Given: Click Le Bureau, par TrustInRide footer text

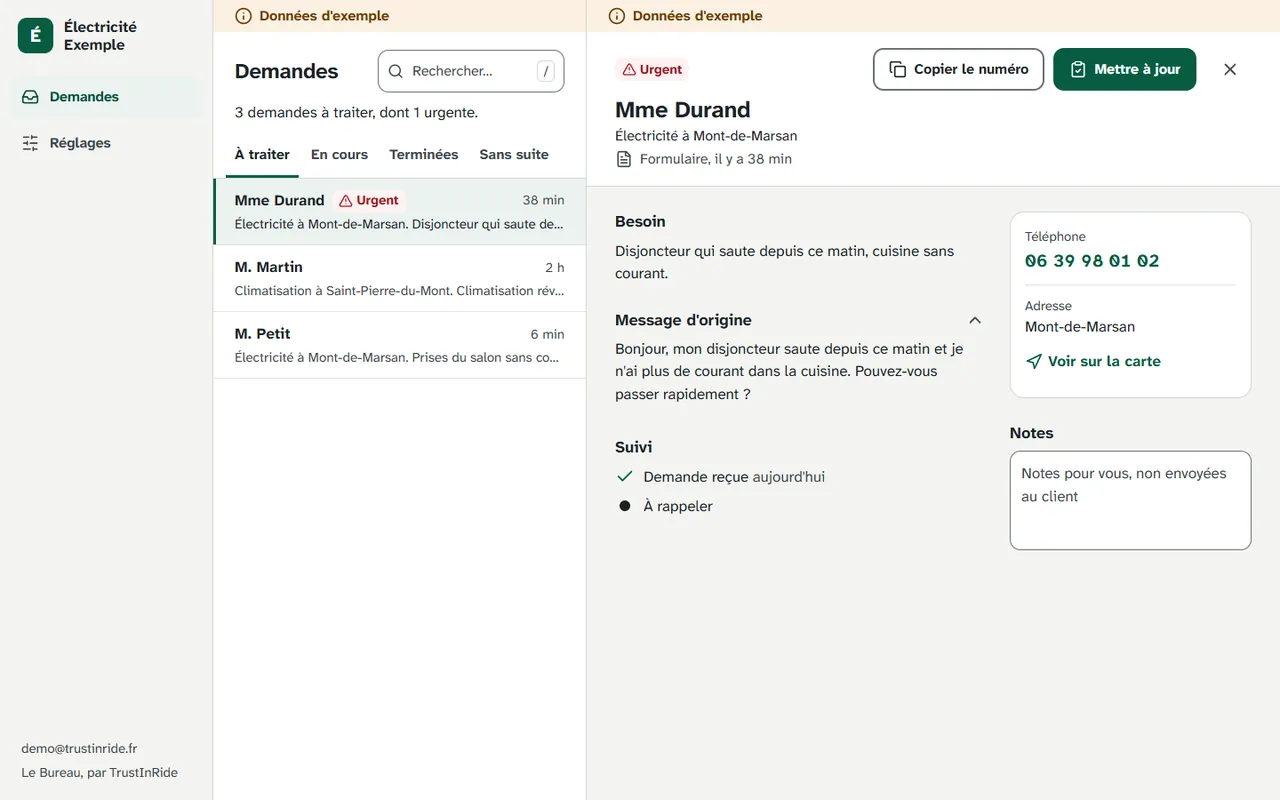Looking at the screenshot, I should tap(100, 772).
